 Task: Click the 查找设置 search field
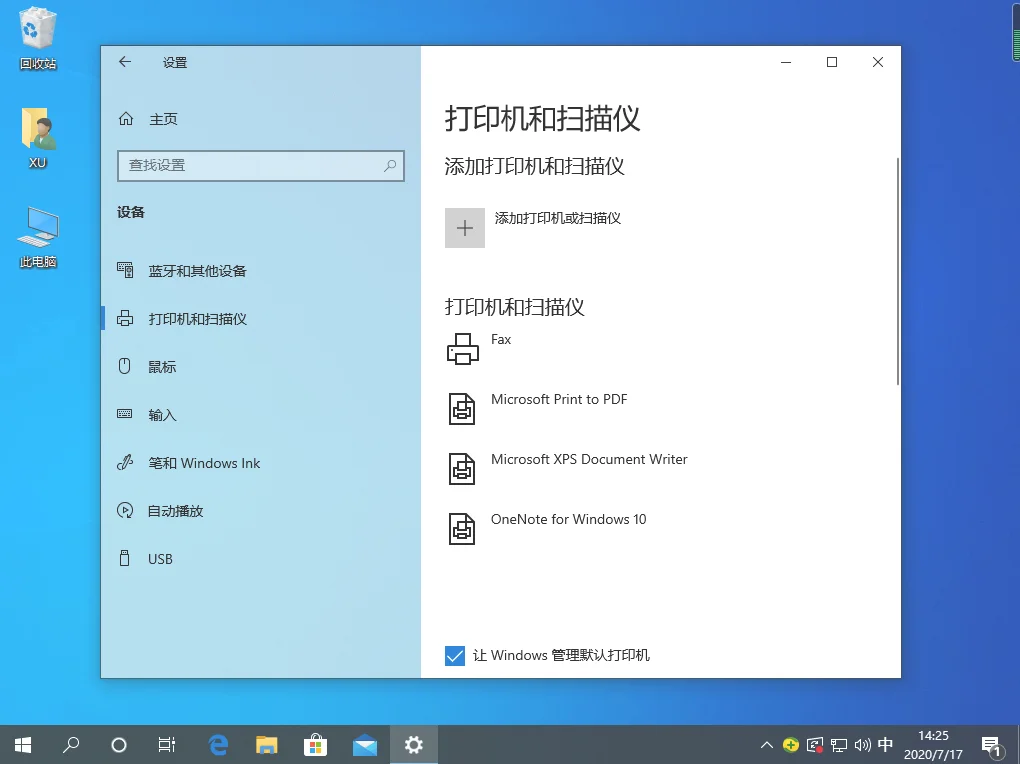[x=261, y=166]
